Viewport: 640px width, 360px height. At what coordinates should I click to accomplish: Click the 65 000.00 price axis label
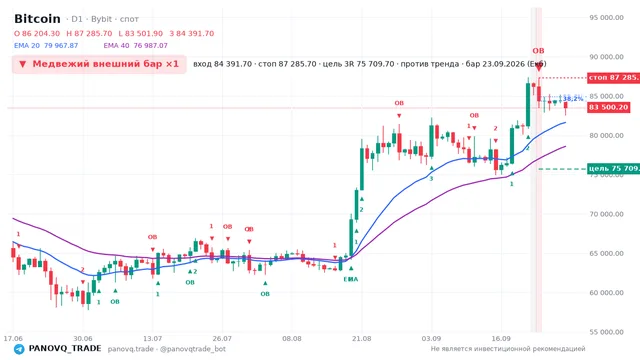point(607,253)
